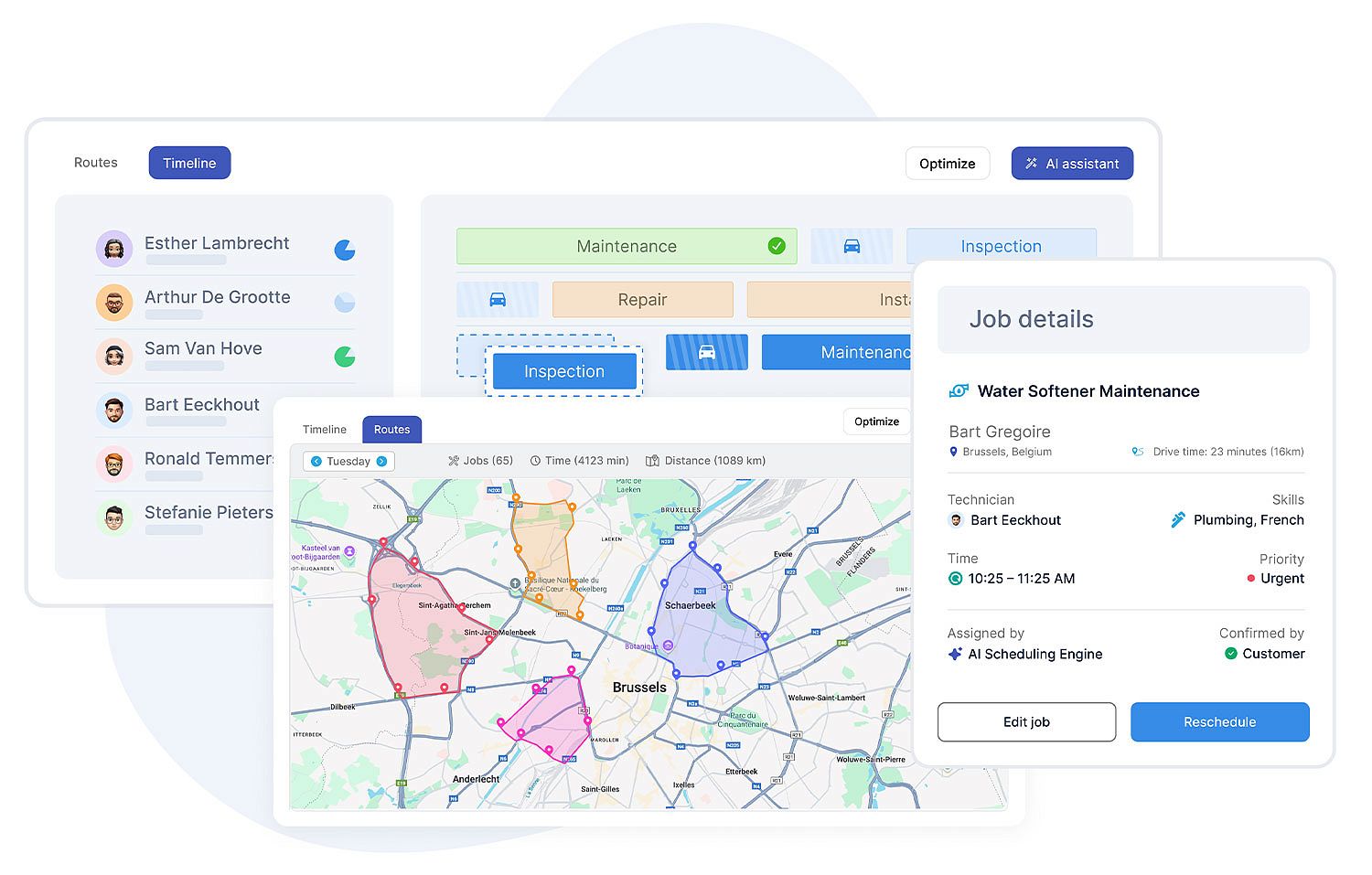Click the clock icon beside Time (4123 min)
This screenshot has height=875, width=1372.
(536, 460)
